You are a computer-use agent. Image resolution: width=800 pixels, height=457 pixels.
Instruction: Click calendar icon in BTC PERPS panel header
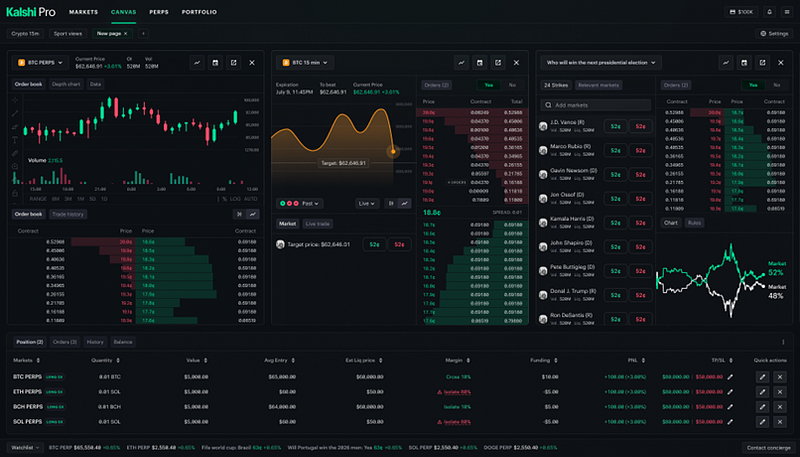(215, 63)
